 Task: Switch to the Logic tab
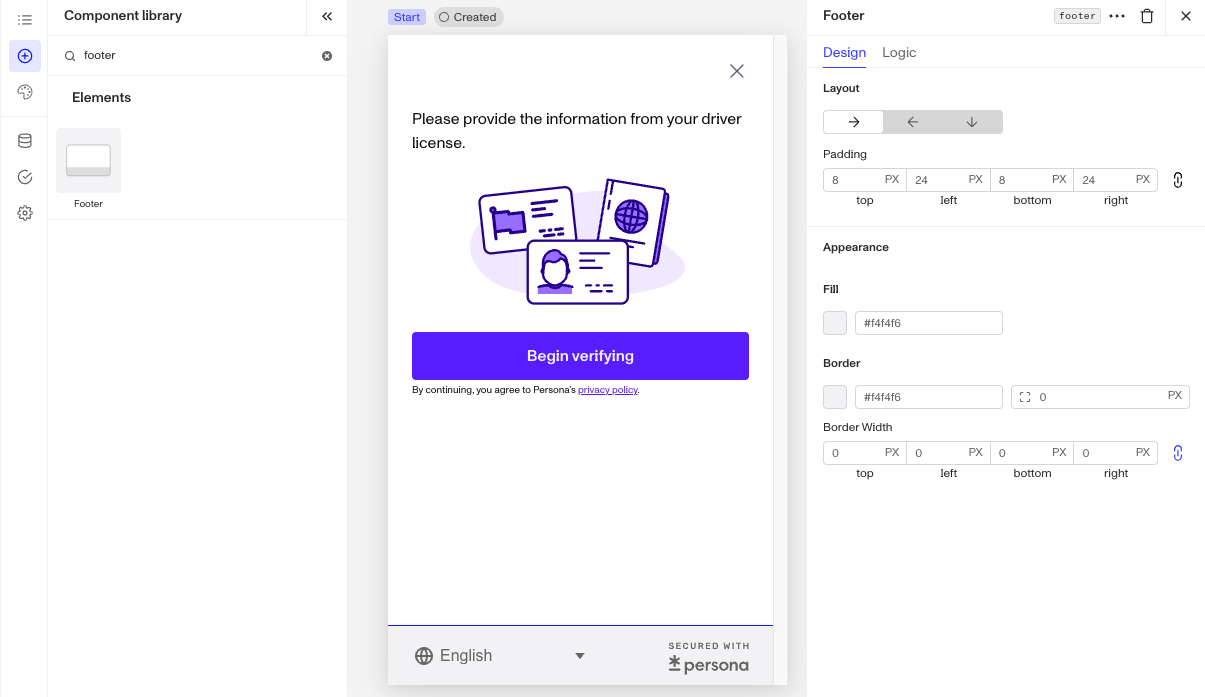click(x=899, y=52)
